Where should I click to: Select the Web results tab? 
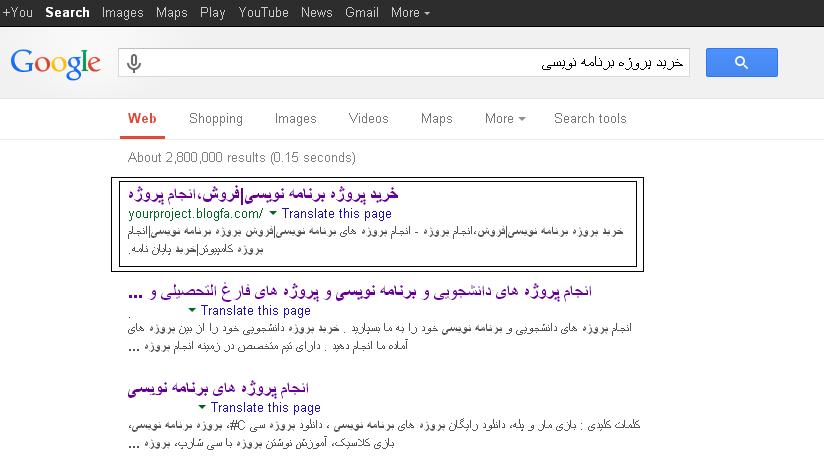pos(142,119)
